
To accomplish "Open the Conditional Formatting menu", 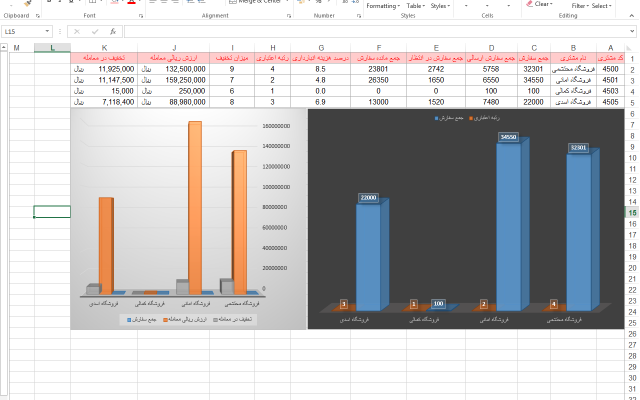I will point(383,6).
